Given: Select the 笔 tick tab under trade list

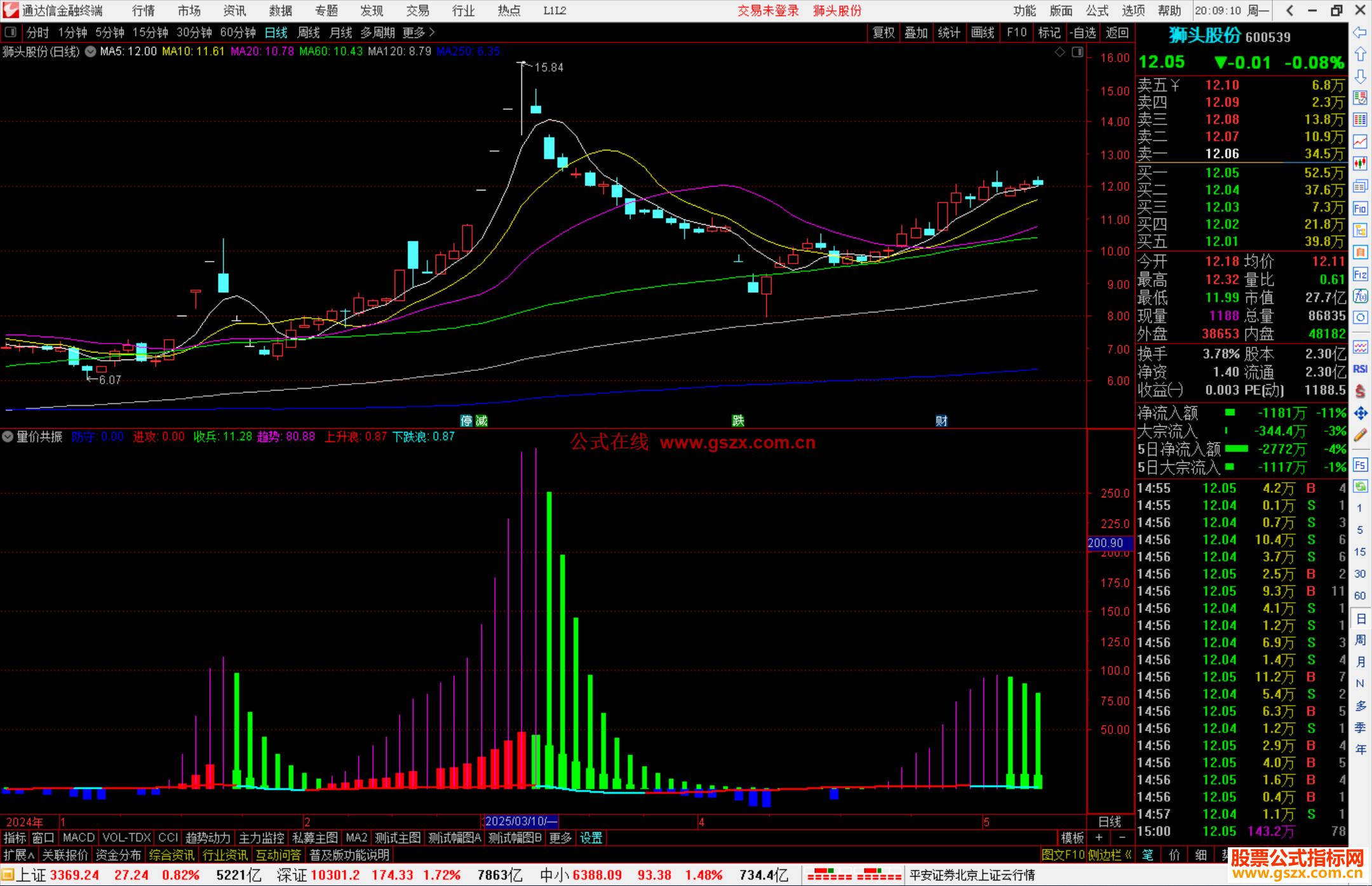Looking at the screenshot, I should [1148, 855].
